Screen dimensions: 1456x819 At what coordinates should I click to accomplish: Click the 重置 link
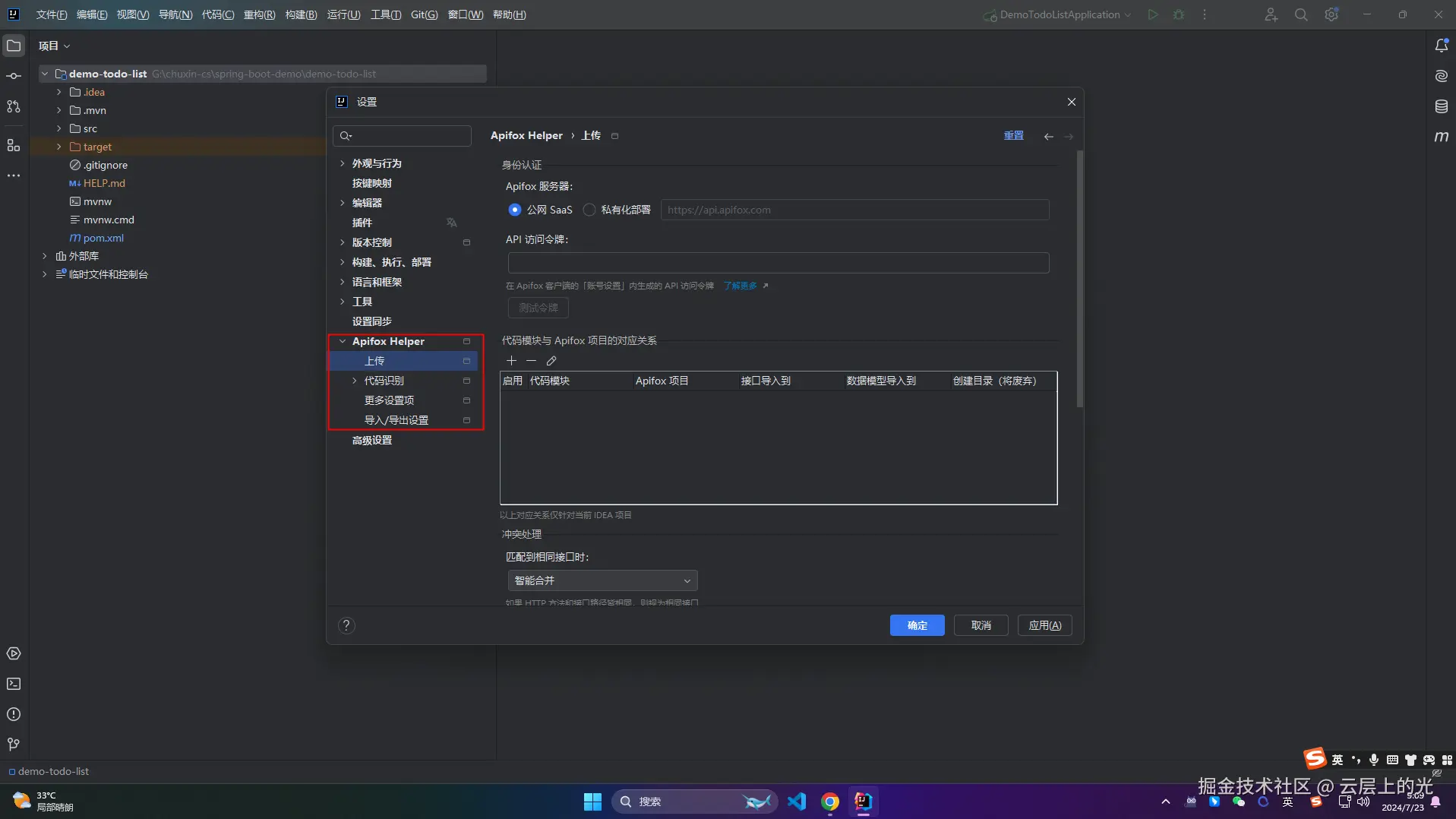tap(1014, 136)
